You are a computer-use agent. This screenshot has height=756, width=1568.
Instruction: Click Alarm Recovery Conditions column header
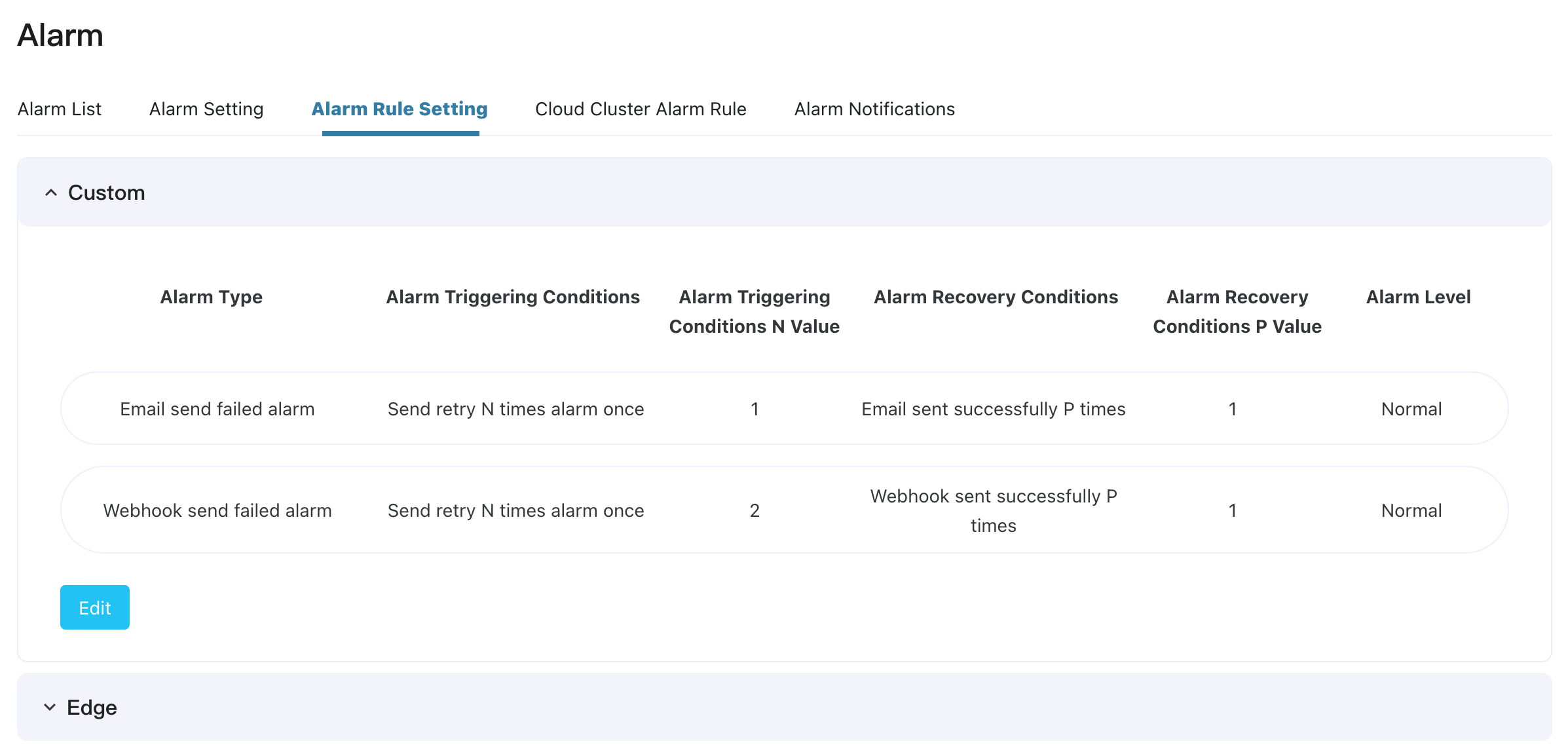(996, 297)
